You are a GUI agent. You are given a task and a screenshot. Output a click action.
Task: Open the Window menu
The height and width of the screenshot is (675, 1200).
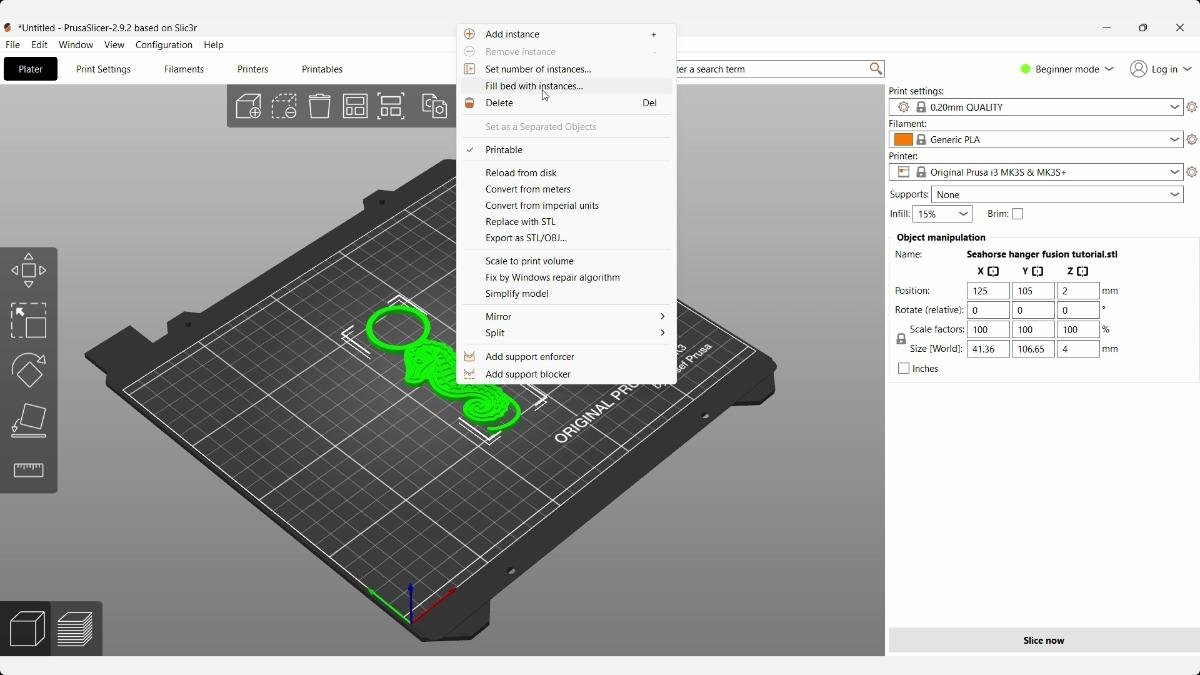(76, 45)
